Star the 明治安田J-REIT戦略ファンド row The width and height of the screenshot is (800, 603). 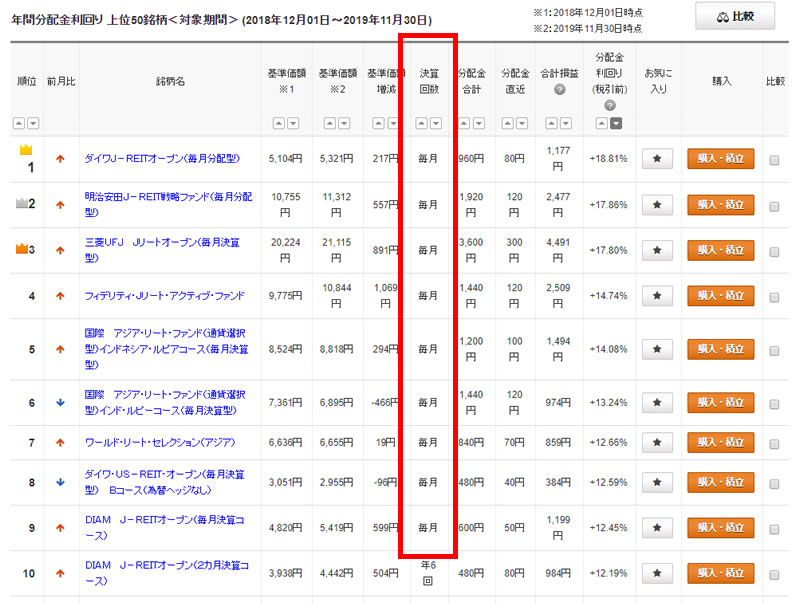pos(656,205)
